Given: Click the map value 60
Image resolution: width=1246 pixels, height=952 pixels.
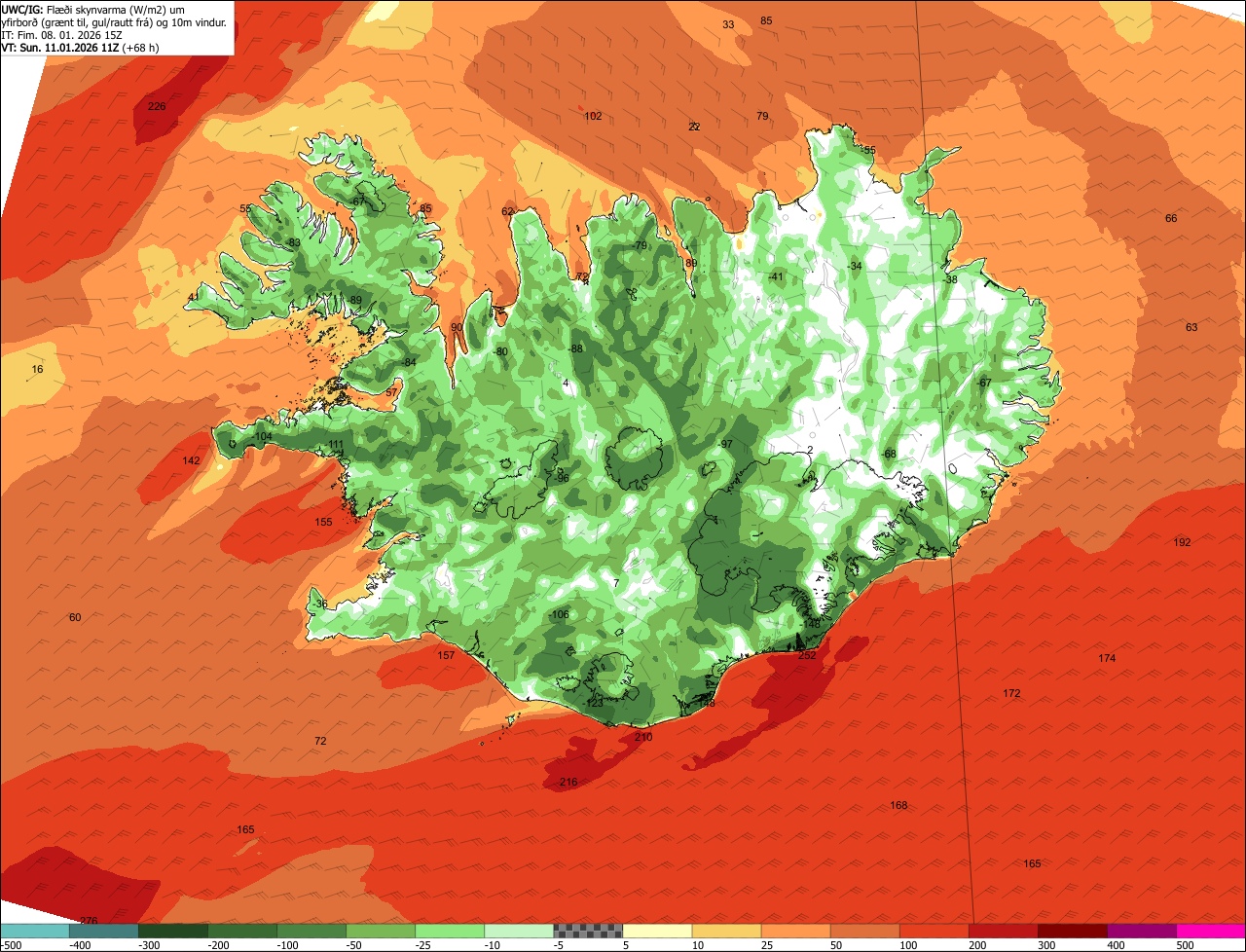Looking at the screenshot, I should click(75, 617).
